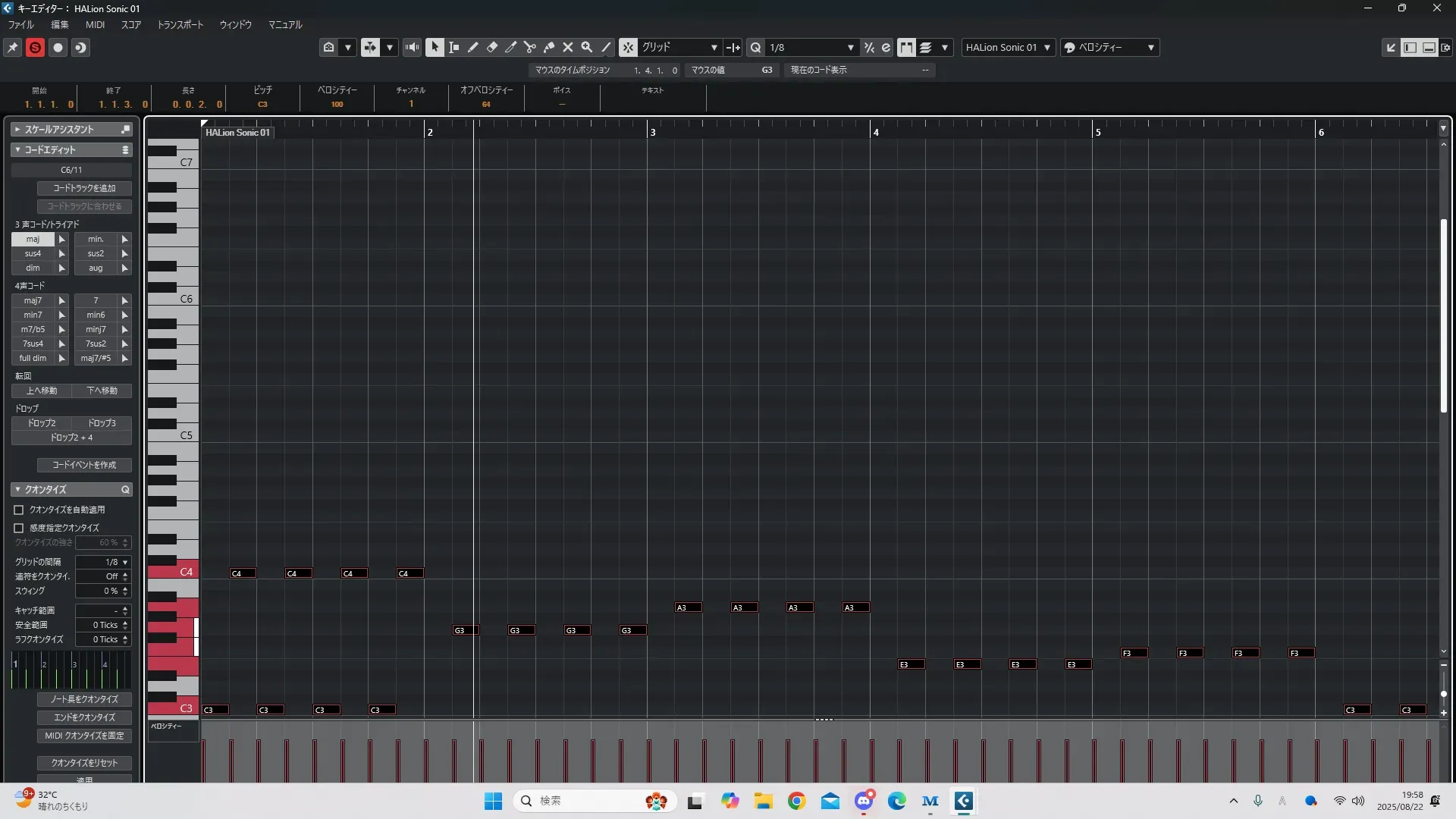Select the Draw pencil tool

coord(473,47)
